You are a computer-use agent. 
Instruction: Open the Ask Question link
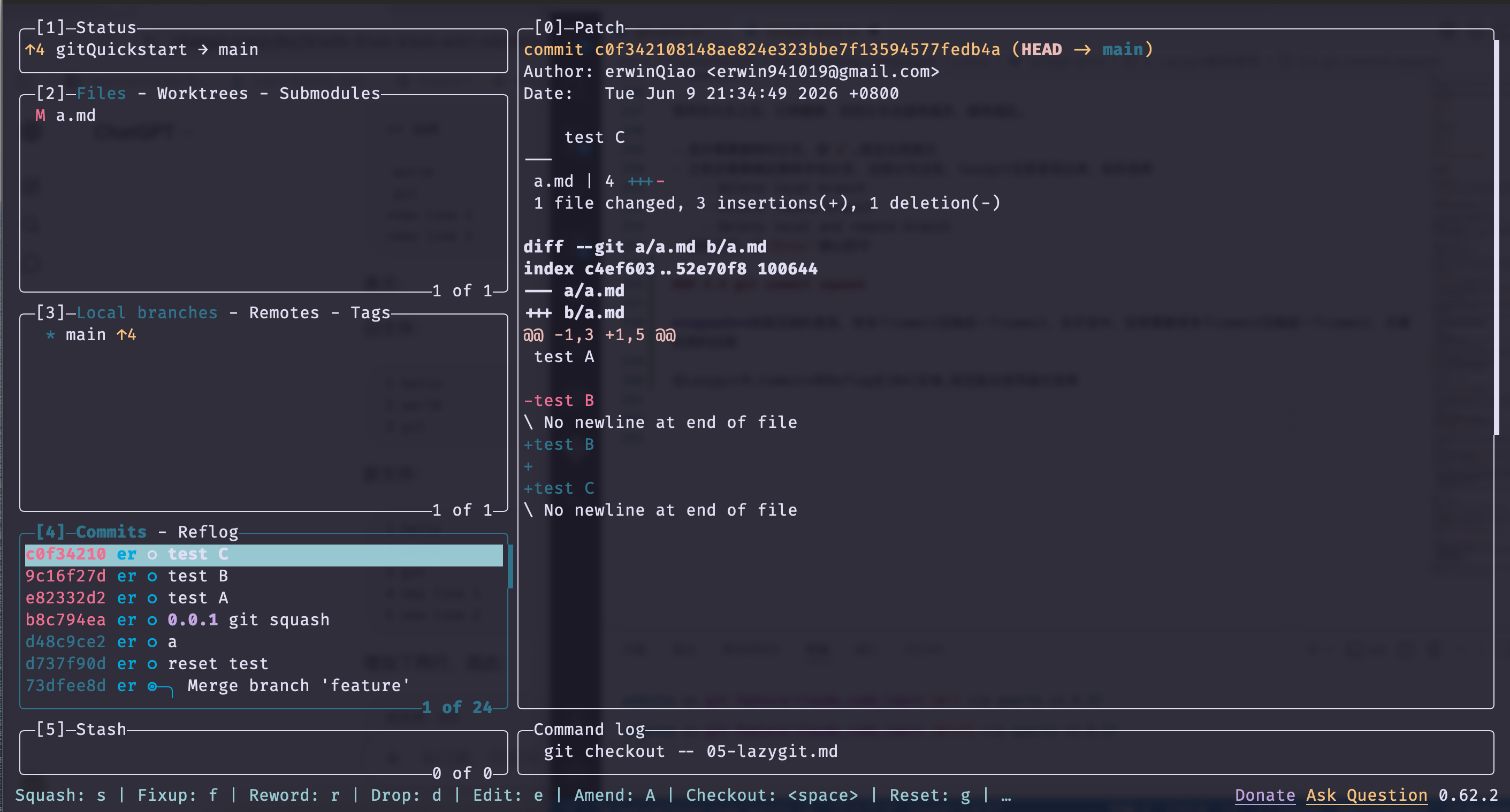pos(1367,795)
